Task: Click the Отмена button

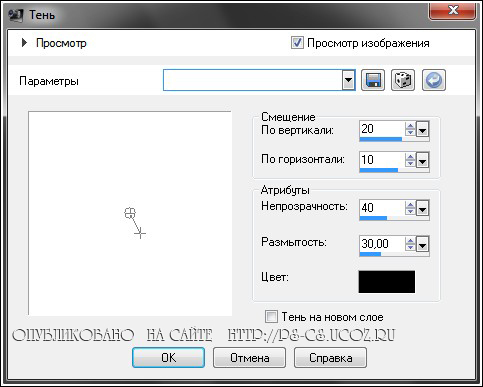Action: [x=250, y=358]
